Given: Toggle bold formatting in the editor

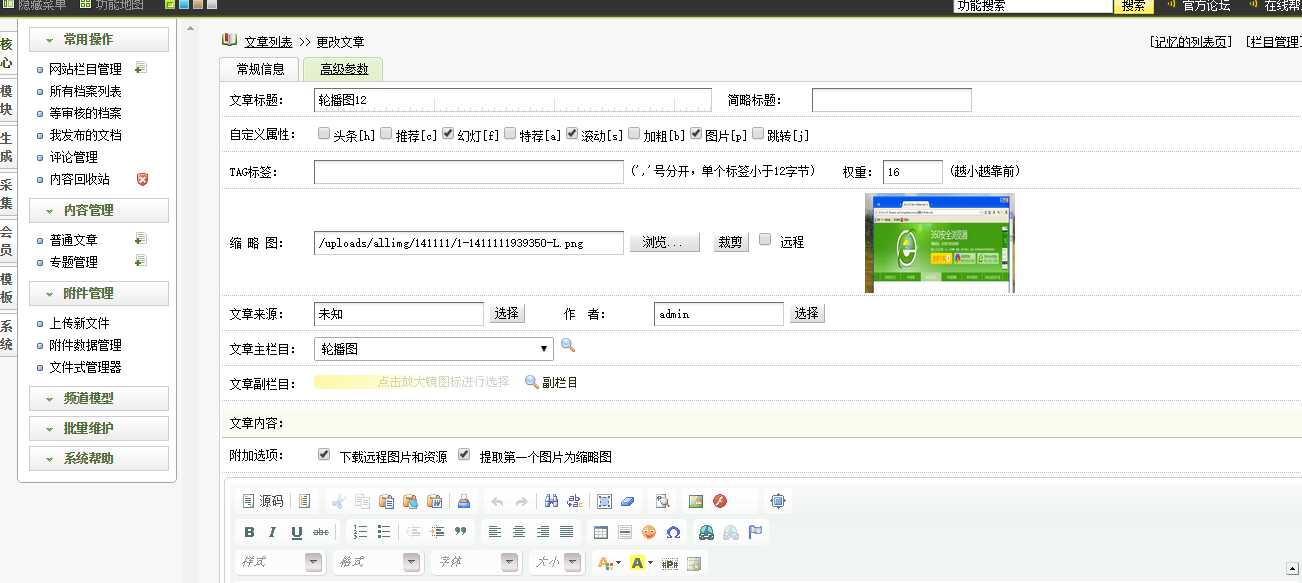Looking at the screenshot, I should pos(250,532).
